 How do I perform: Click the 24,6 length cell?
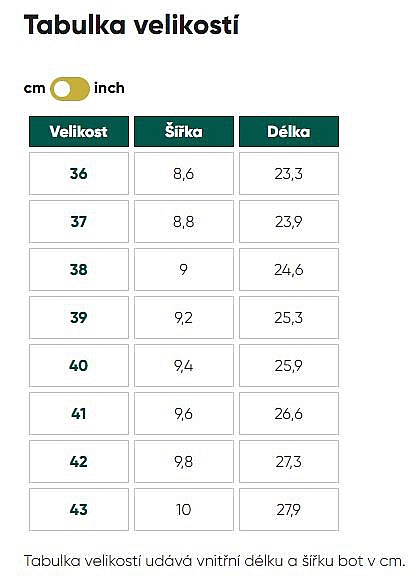pyautogui.click(x=289, y=270)
